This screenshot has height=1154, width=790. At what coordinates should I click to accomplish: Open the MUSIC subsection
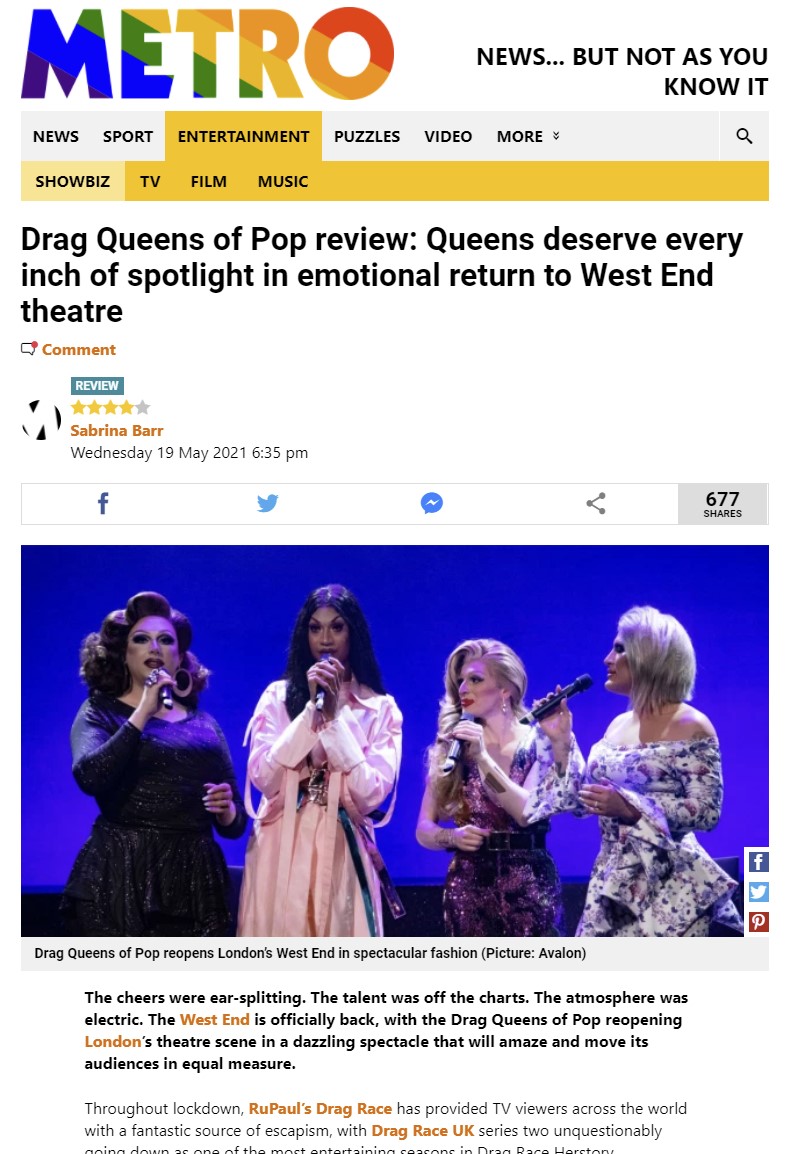point(283,181)
